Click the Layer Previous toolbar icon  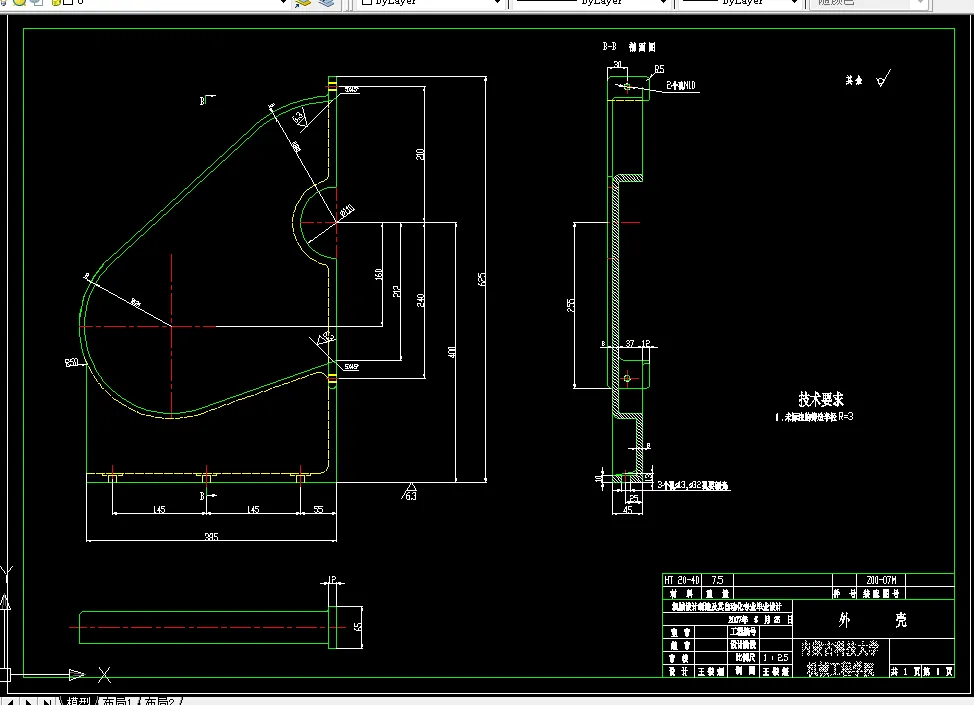point(326,3)
